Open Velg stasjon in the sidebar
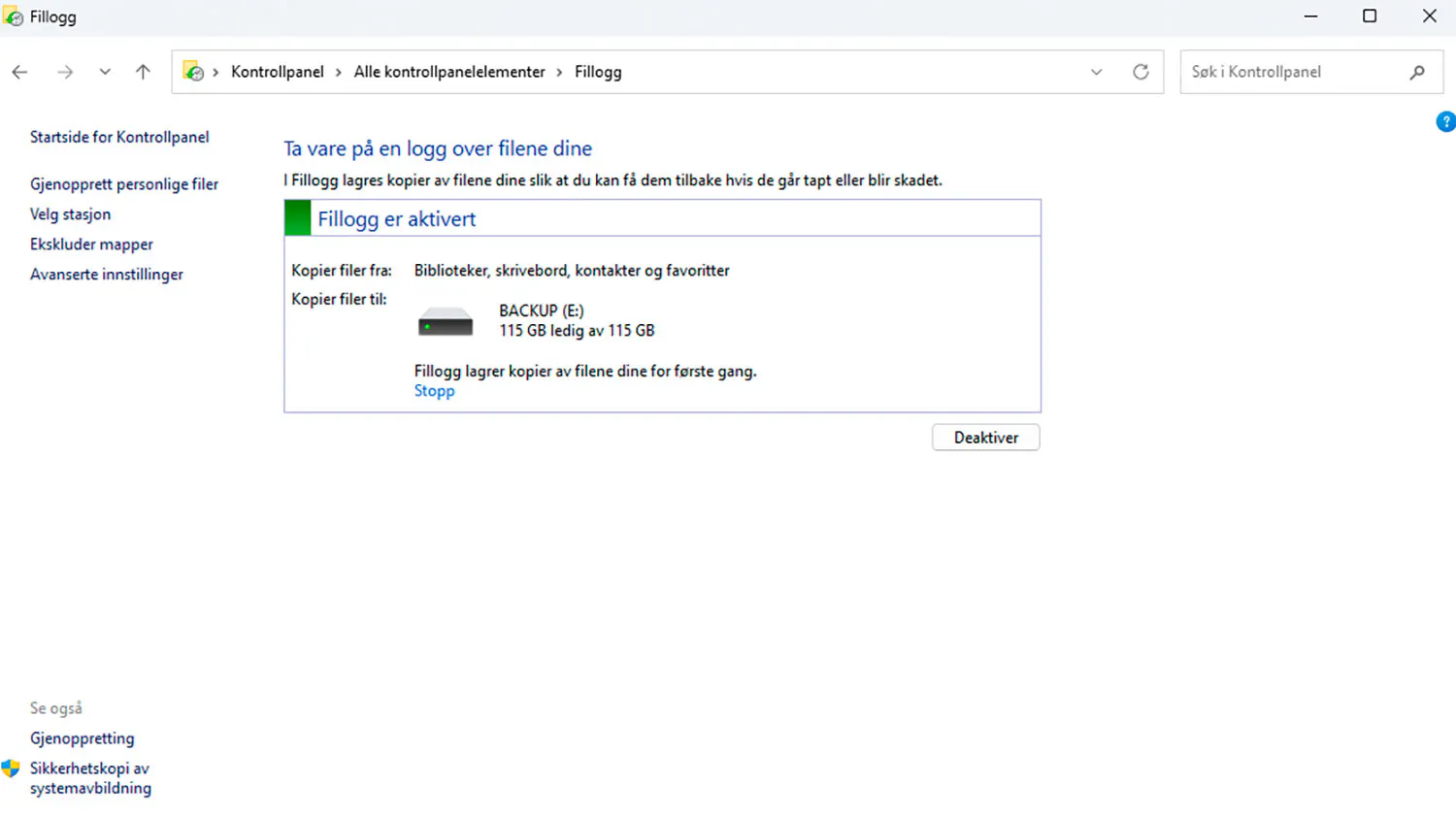 [x=70, y=214]
